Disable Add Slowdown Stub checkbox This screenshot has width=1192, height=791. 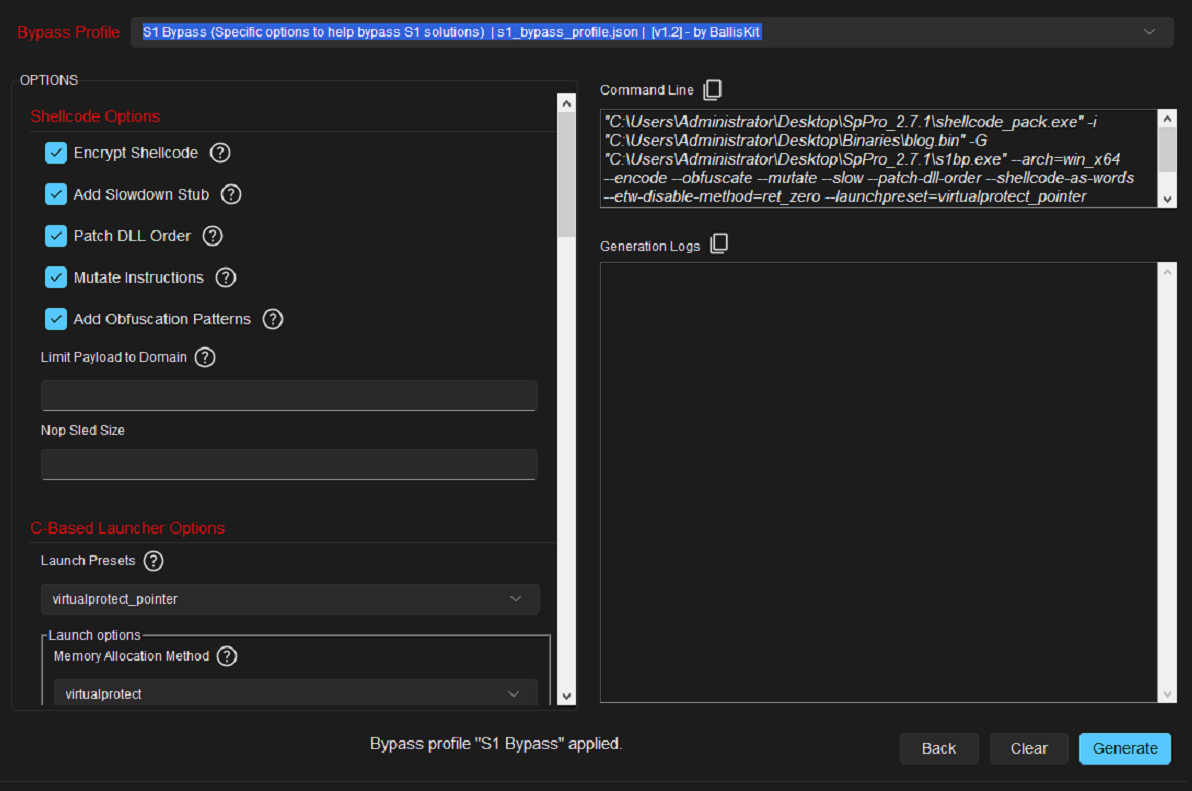pos(55,195)
